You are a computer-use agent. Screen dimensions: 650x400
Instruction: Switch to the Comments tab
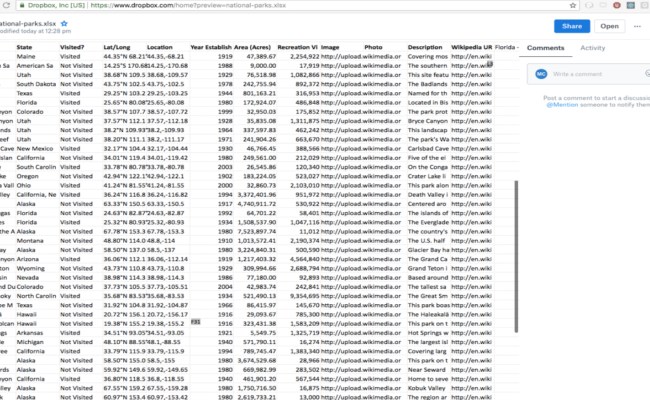pyautogui.click(x=546, y=48)
